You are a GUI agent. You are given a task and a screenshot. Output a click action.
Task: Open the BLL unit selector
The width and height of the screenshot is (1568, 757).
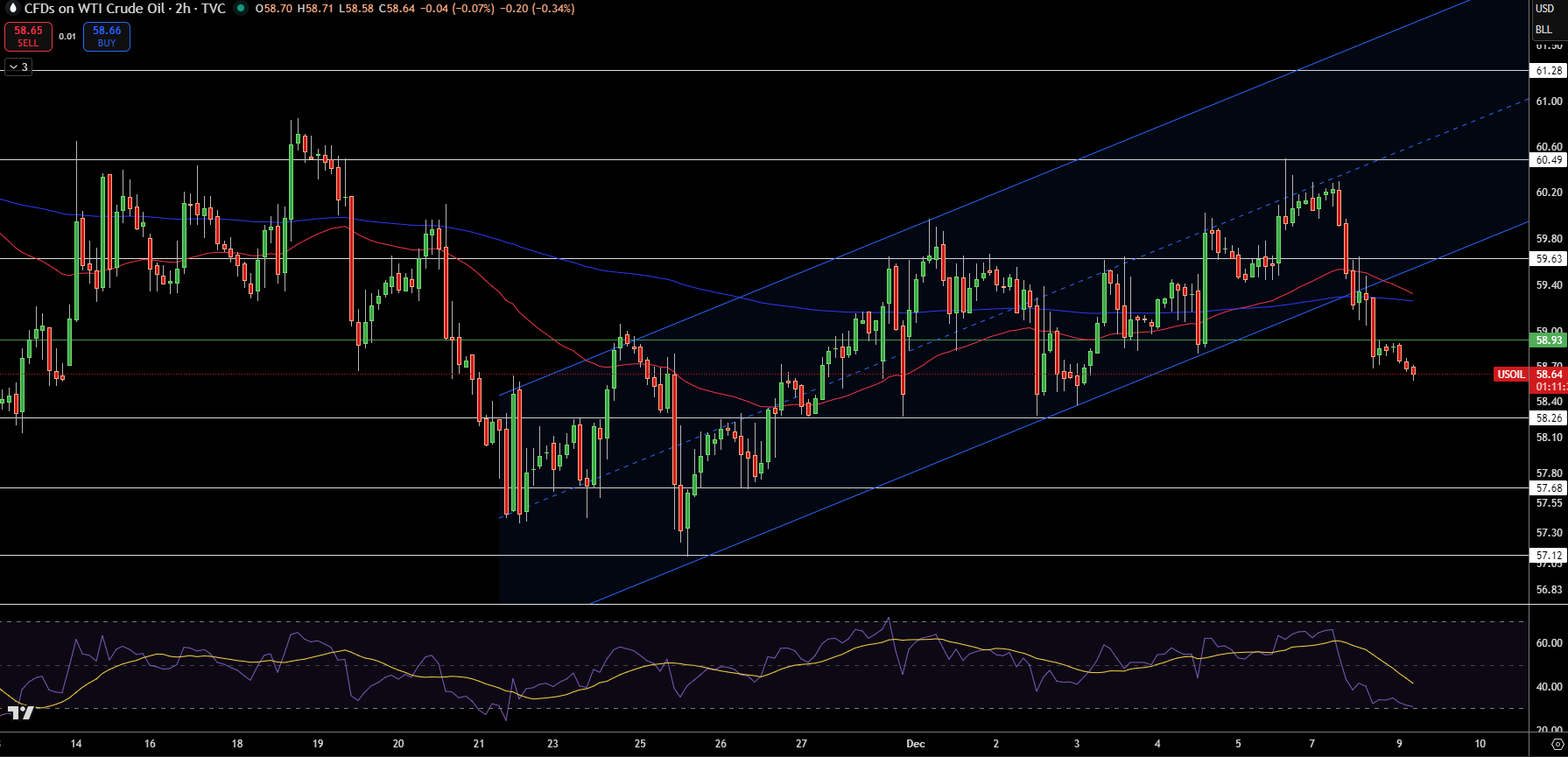(1543, 30)
